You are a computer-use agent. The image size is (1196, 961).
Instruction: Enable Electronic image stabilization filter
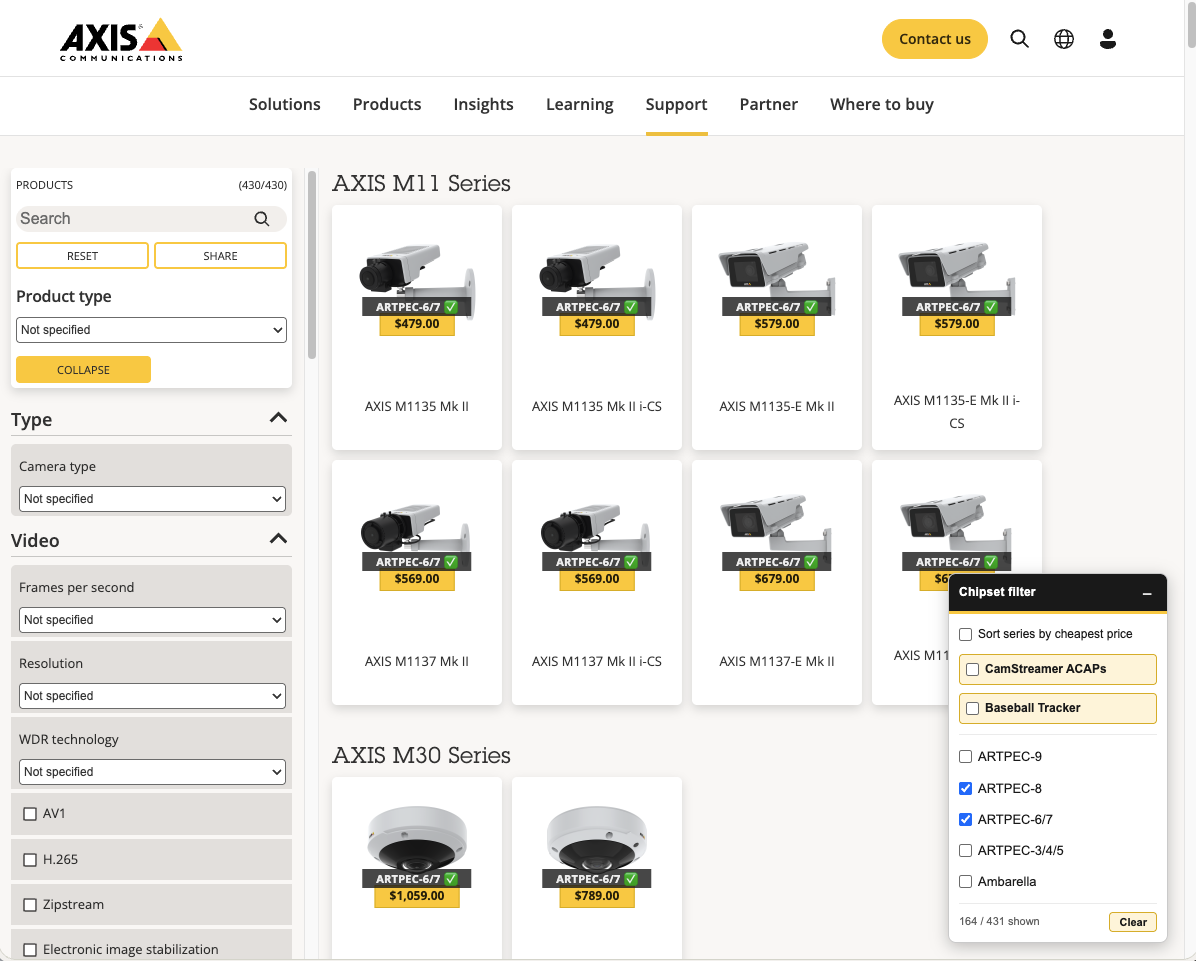[x=30, y=950]
